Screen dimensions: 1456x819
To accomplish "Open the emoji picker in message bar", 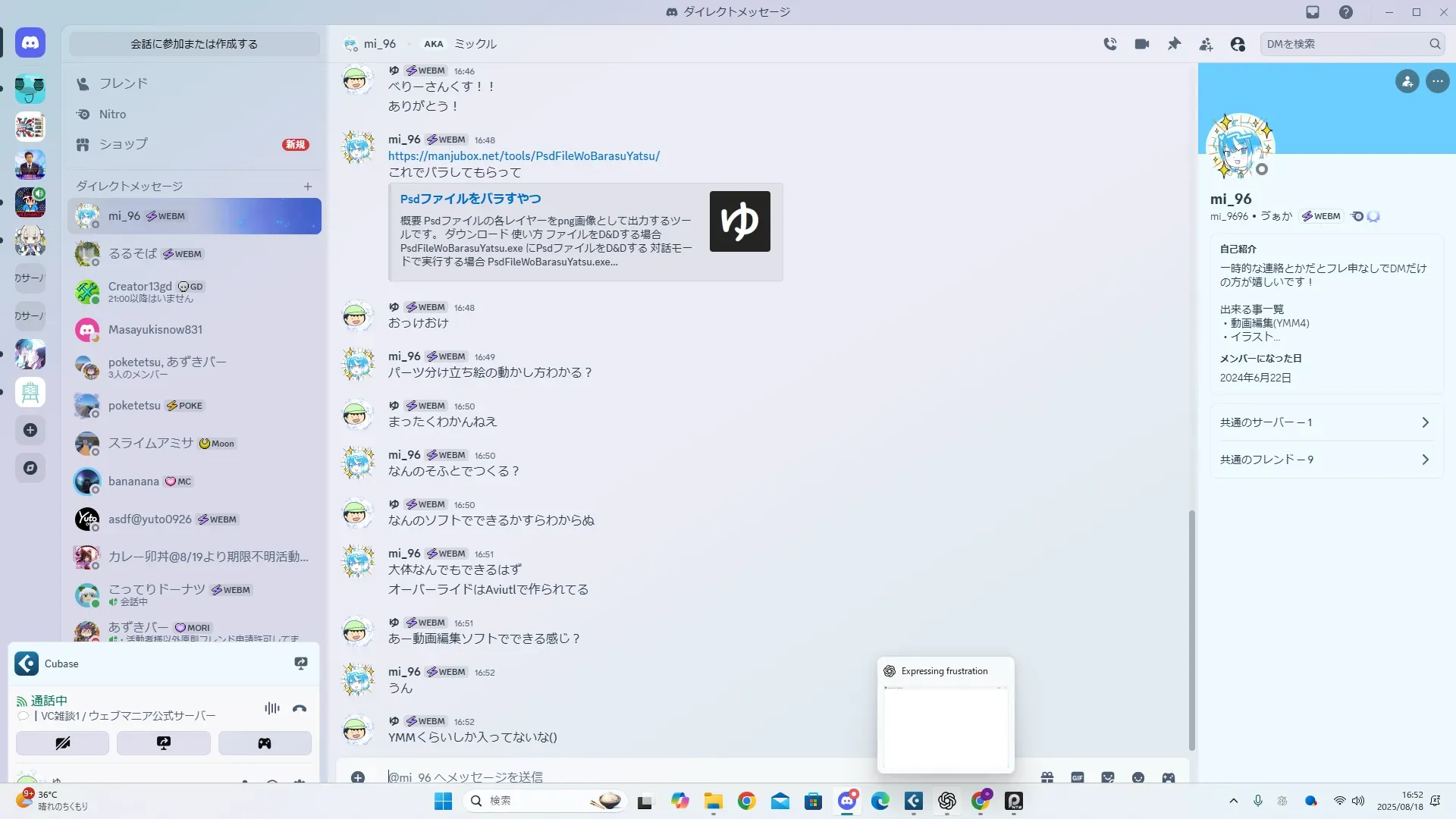I will (1138, 777).
